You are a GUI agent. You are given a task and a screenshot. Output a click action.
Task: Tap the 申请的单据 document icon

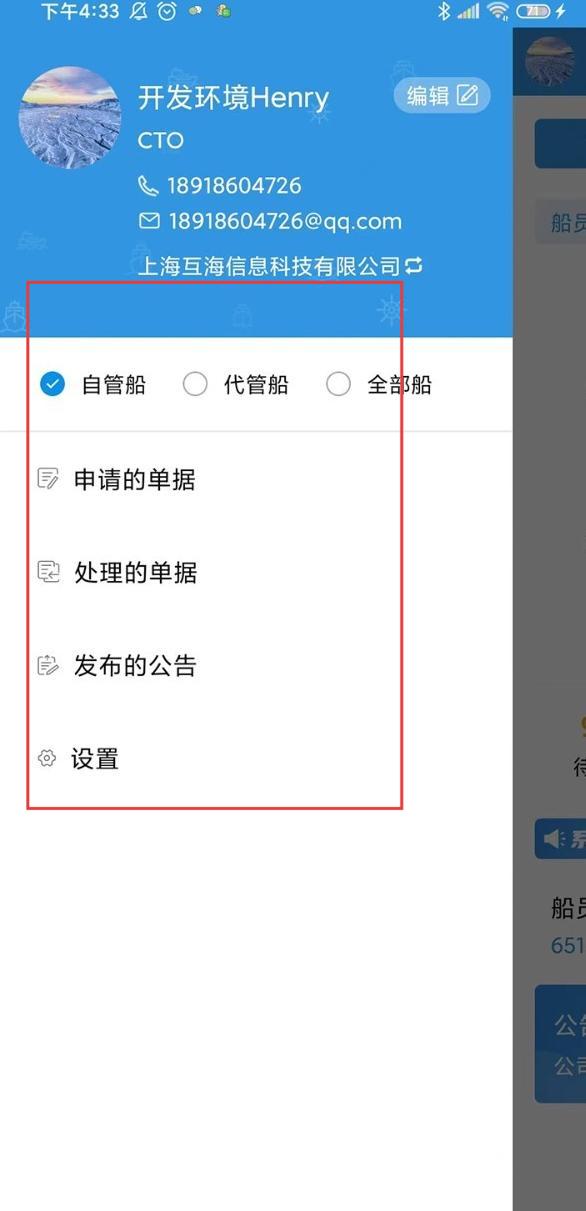click(48, 479)
